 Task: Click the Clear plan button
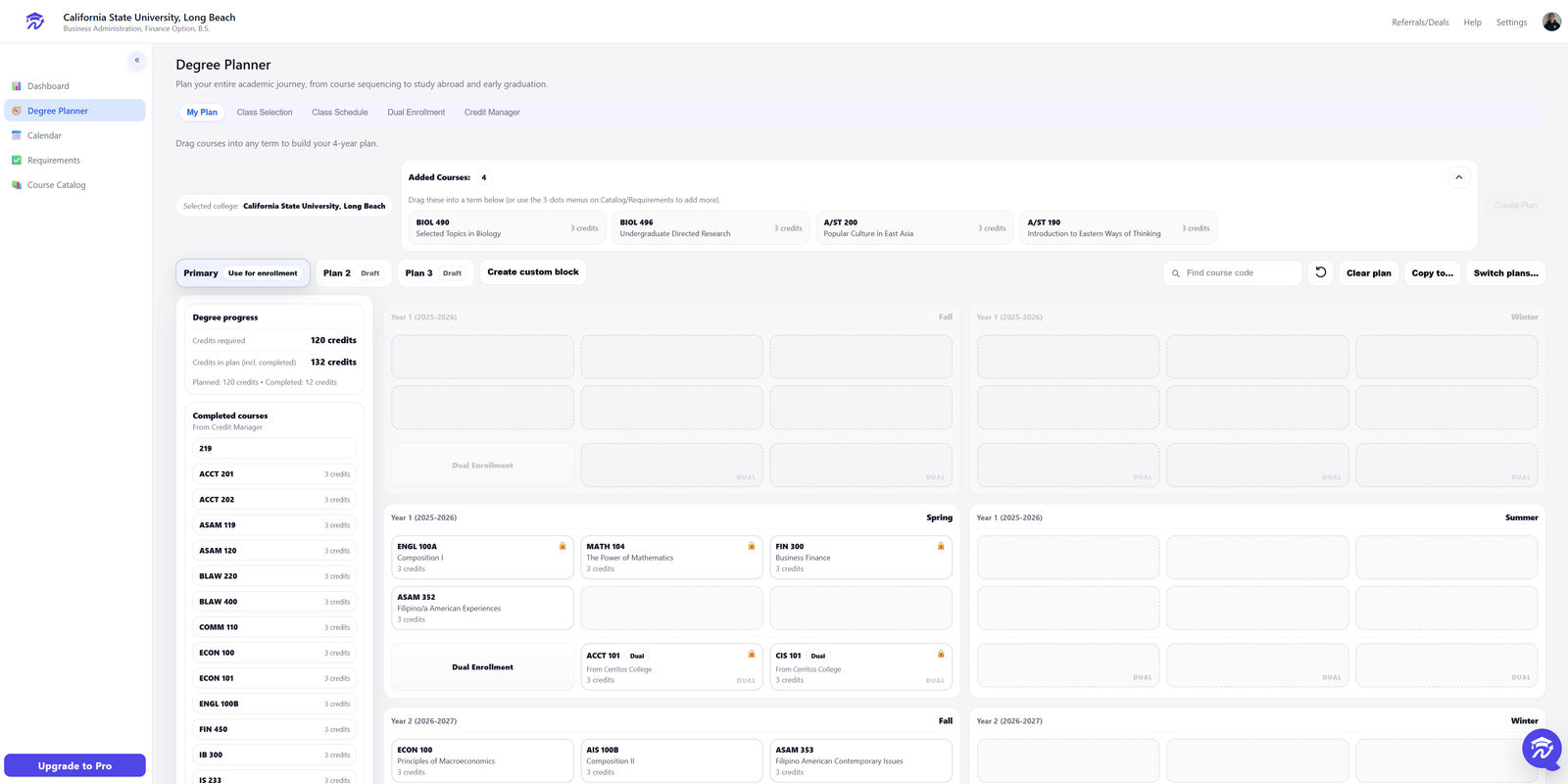click(x=1368, y=273)
